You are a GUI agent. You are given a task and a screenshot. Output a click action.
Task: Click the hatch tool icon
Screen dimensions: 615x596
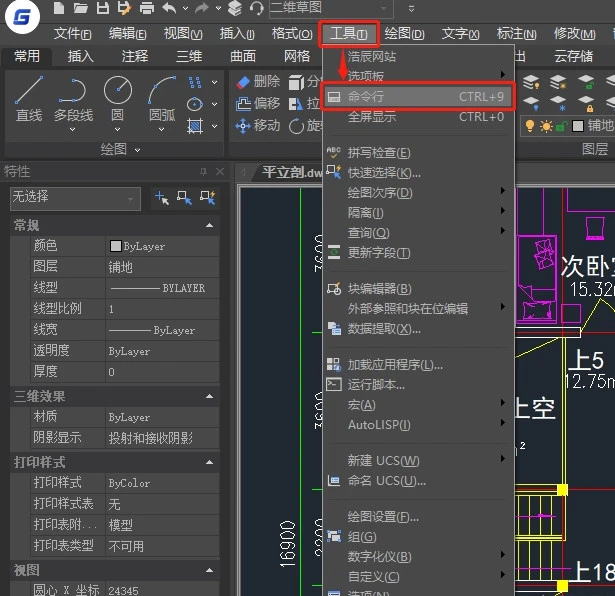tap(195, 126)
